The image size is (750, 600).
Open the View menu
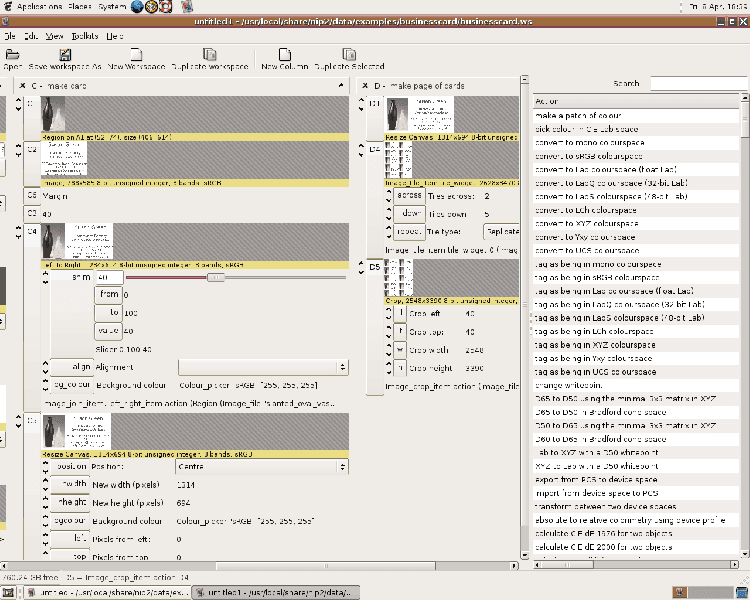click(x=54, y=35)
